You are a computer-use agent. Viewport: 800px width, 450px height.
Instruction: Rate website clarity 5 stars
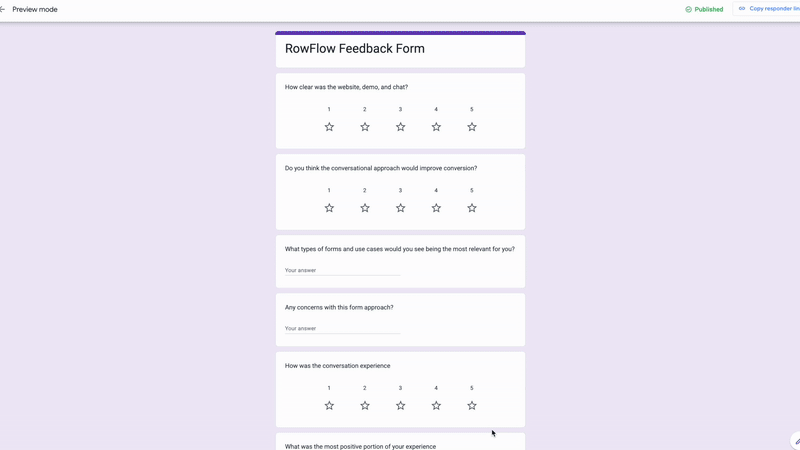coord(472,127)
